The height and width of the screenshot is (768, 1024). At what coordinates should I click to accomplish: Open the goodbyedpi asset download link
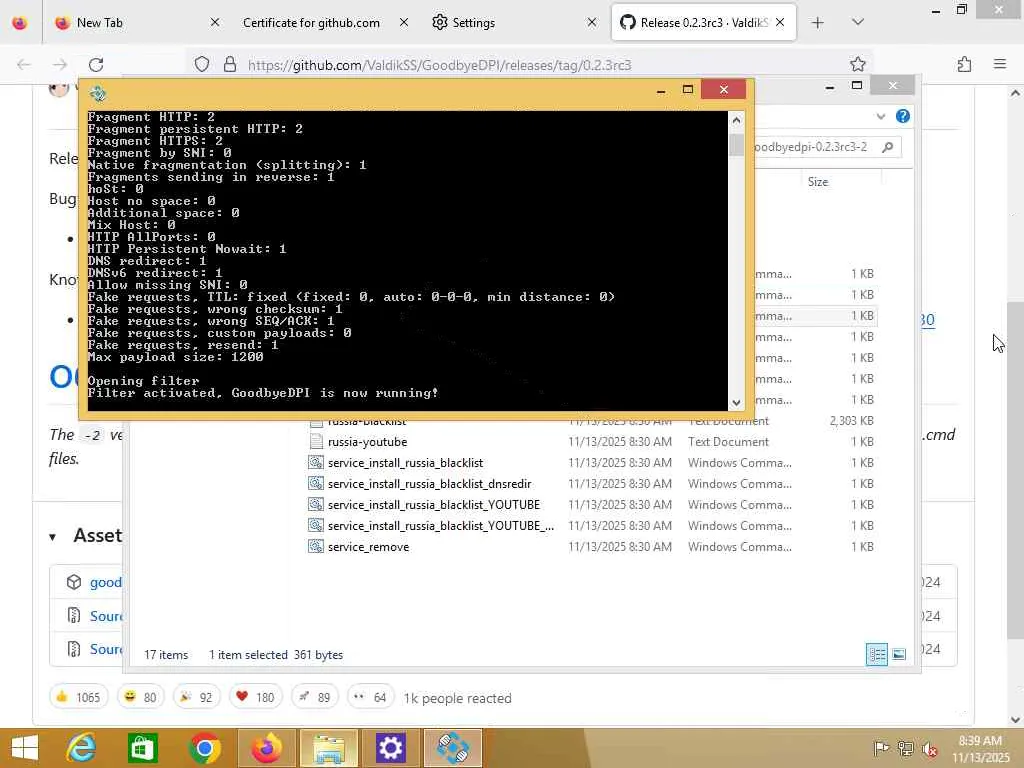[105, 583]
